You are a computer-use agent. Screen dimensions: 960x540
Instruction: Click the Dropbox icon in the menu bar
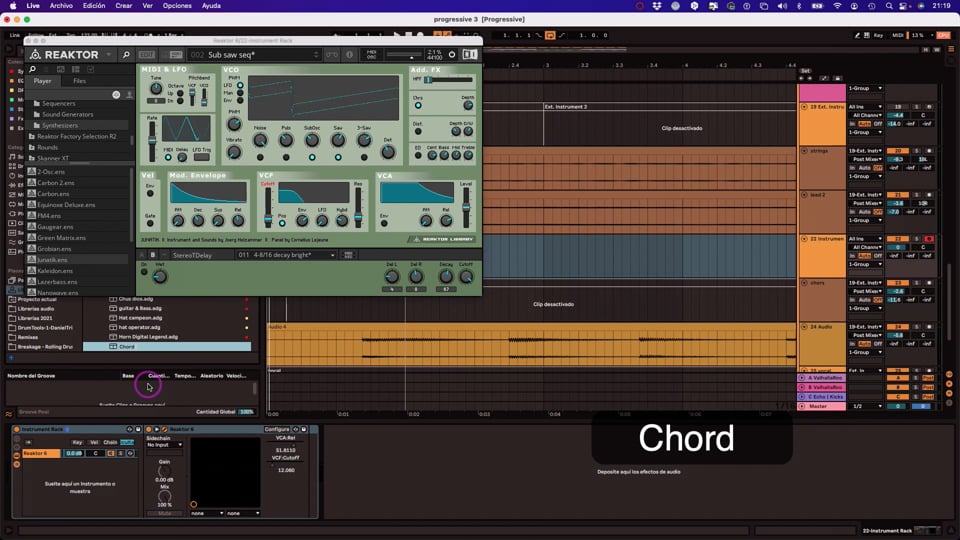click(657, 6)
